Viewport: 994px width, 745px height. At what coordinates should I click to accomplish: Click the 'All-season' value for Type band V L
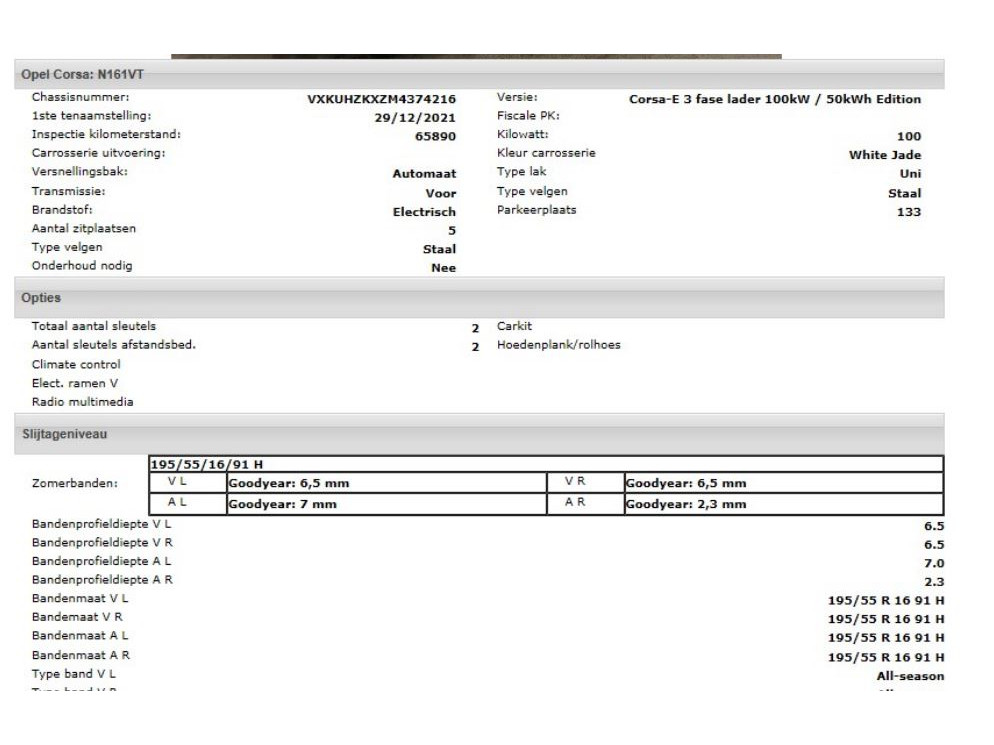pos(910,677)
